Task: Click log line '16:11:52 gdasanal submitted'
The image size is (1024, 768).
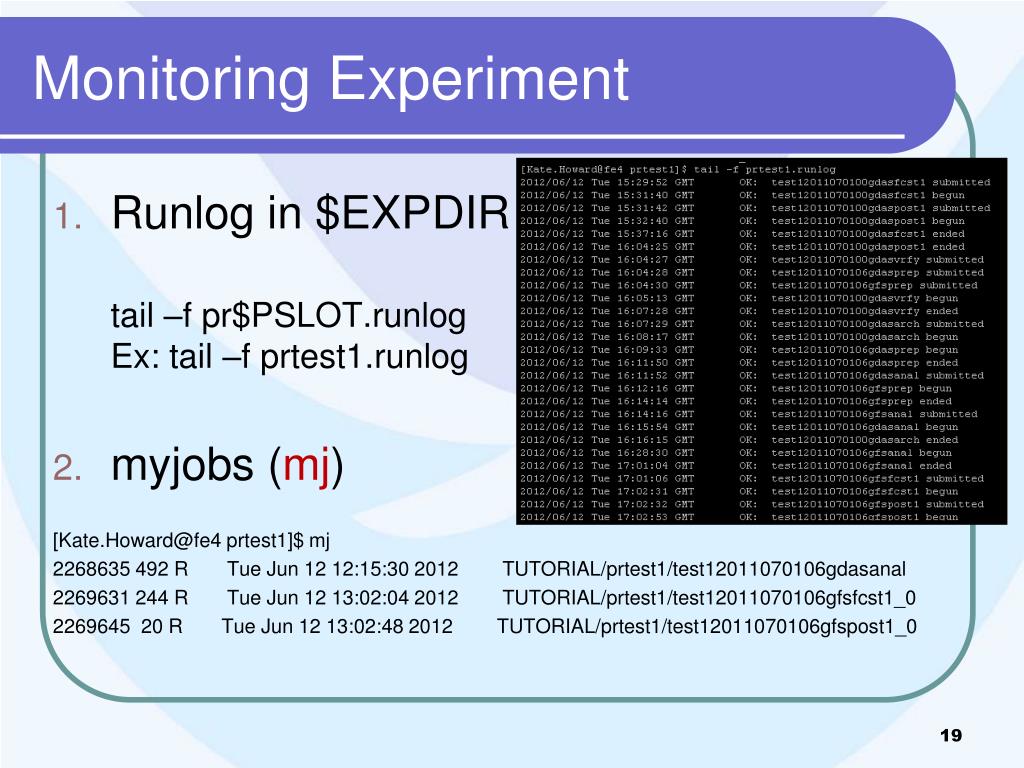Action: click(x=752, y=376)
